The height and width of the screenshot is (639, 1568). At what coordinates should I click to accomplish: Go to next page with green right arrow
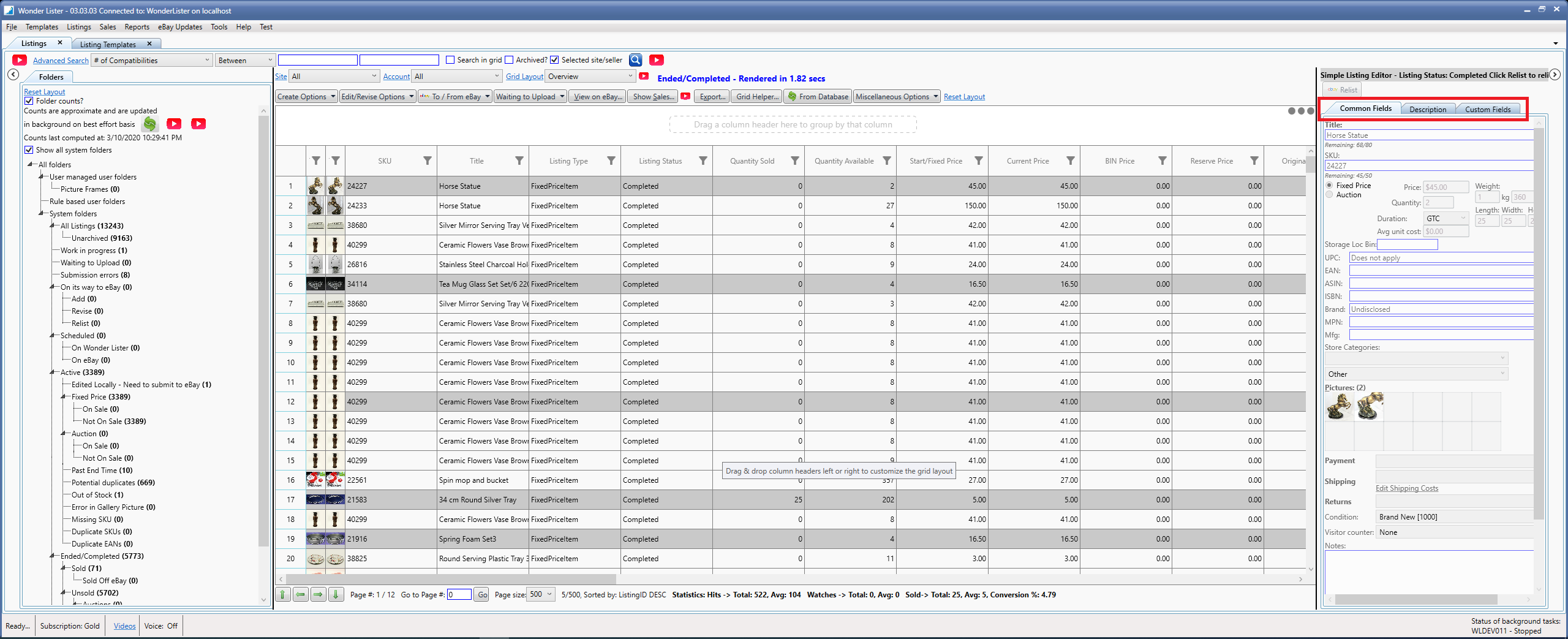[x=318, y=594]
